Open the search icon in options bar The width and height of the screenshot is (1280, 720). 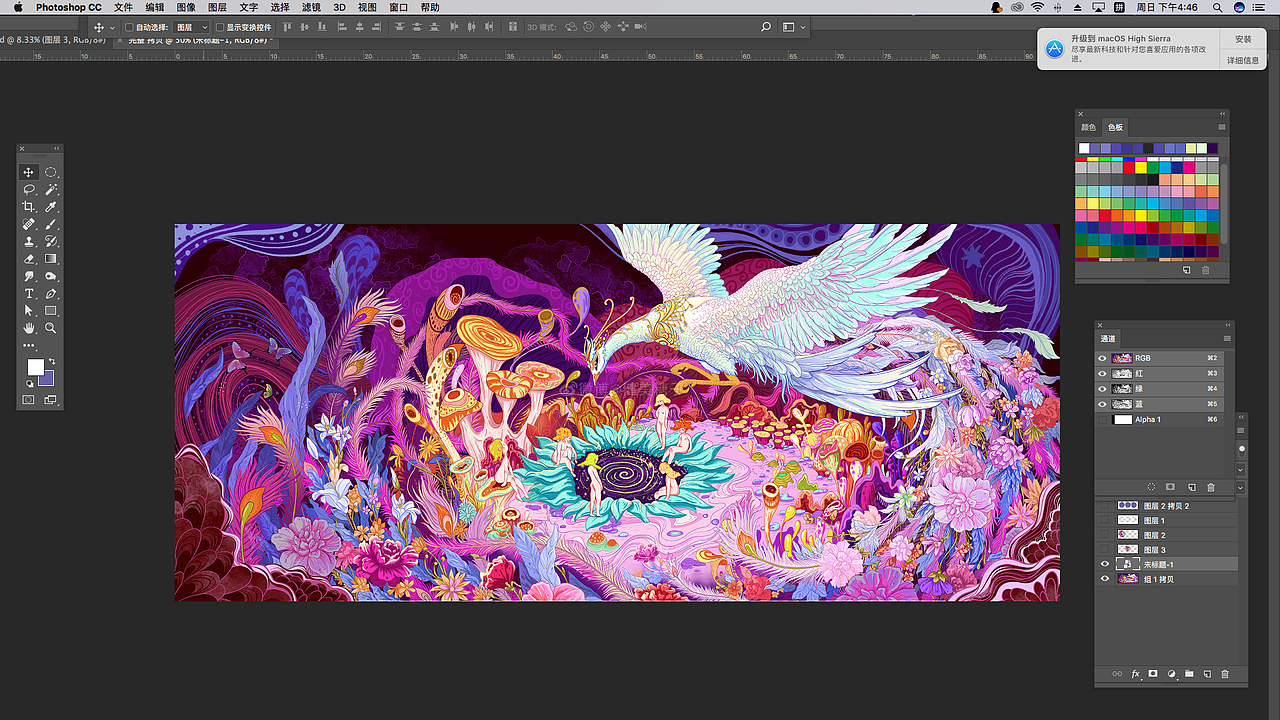tap(766, 27)
